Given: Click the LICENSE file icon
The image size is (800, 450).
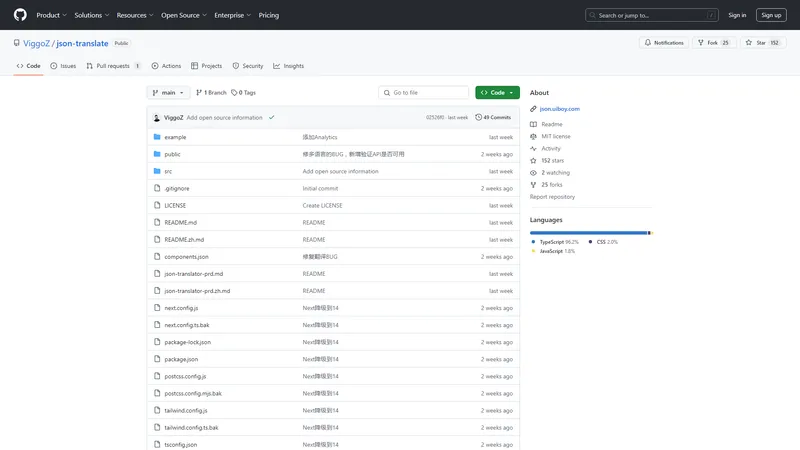Looking at the screenshot, I should pyautogui.click(x=157, y=205).
